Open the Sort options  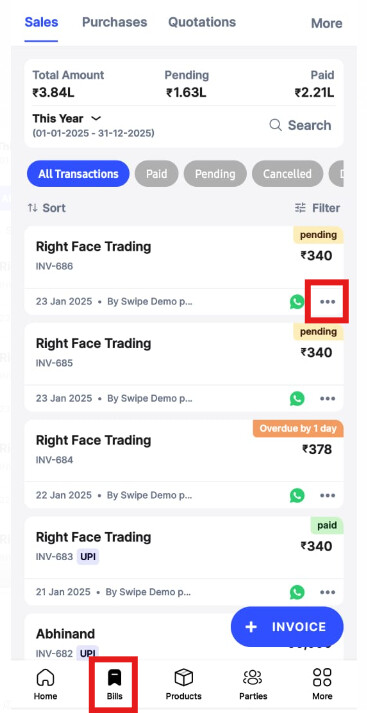point(46,208)
